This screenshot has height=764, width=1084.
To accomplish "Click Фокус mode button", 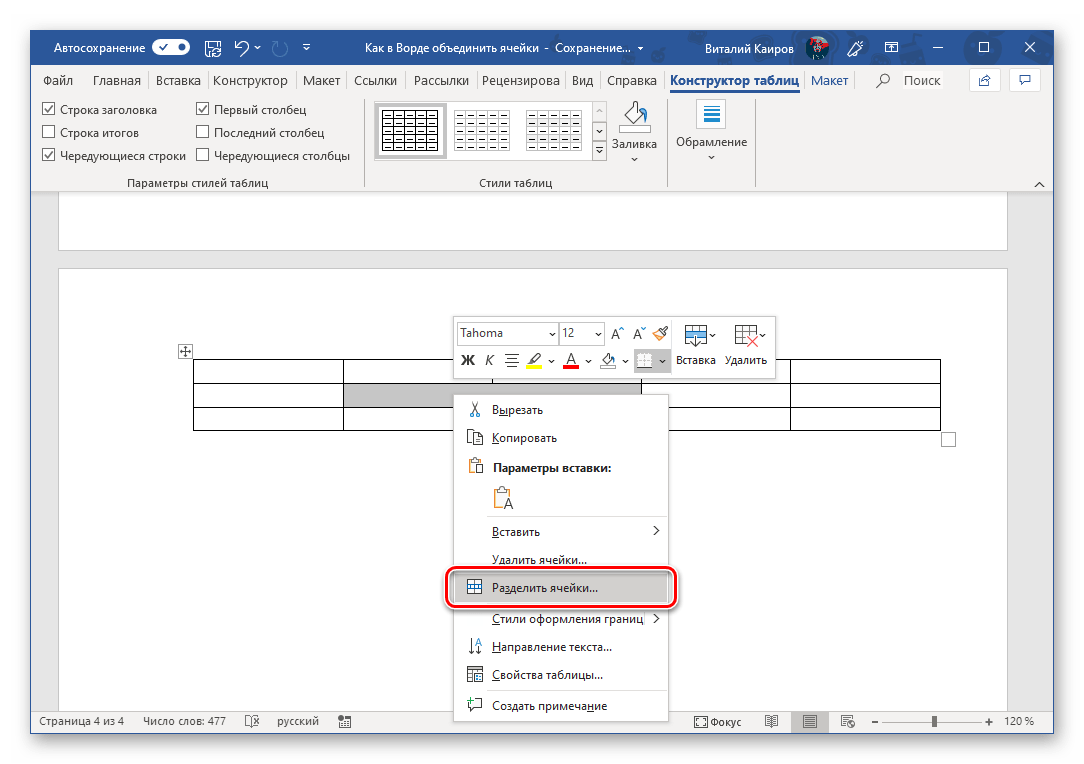I will [718, 721].
